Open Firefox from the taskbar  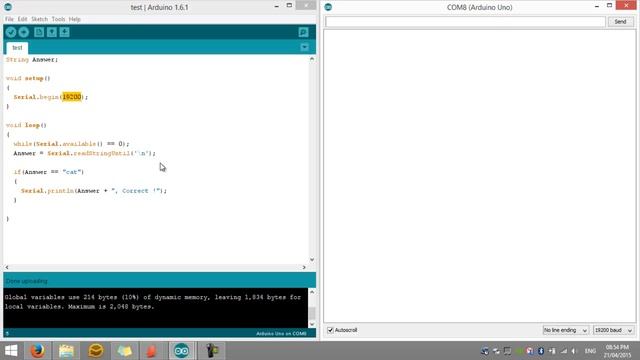click(38, 351)
